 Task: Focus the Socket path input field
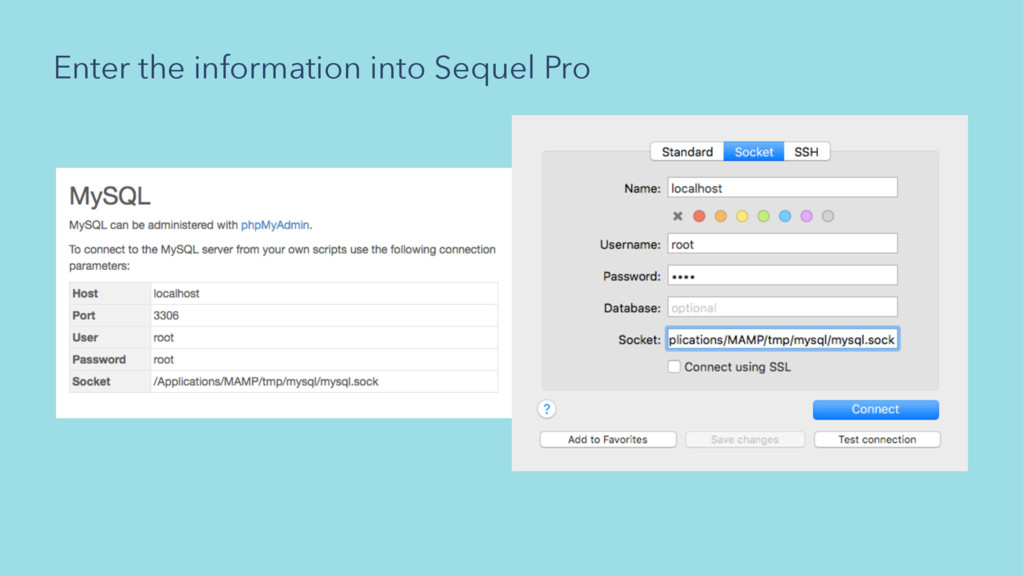tap(782, 340)
